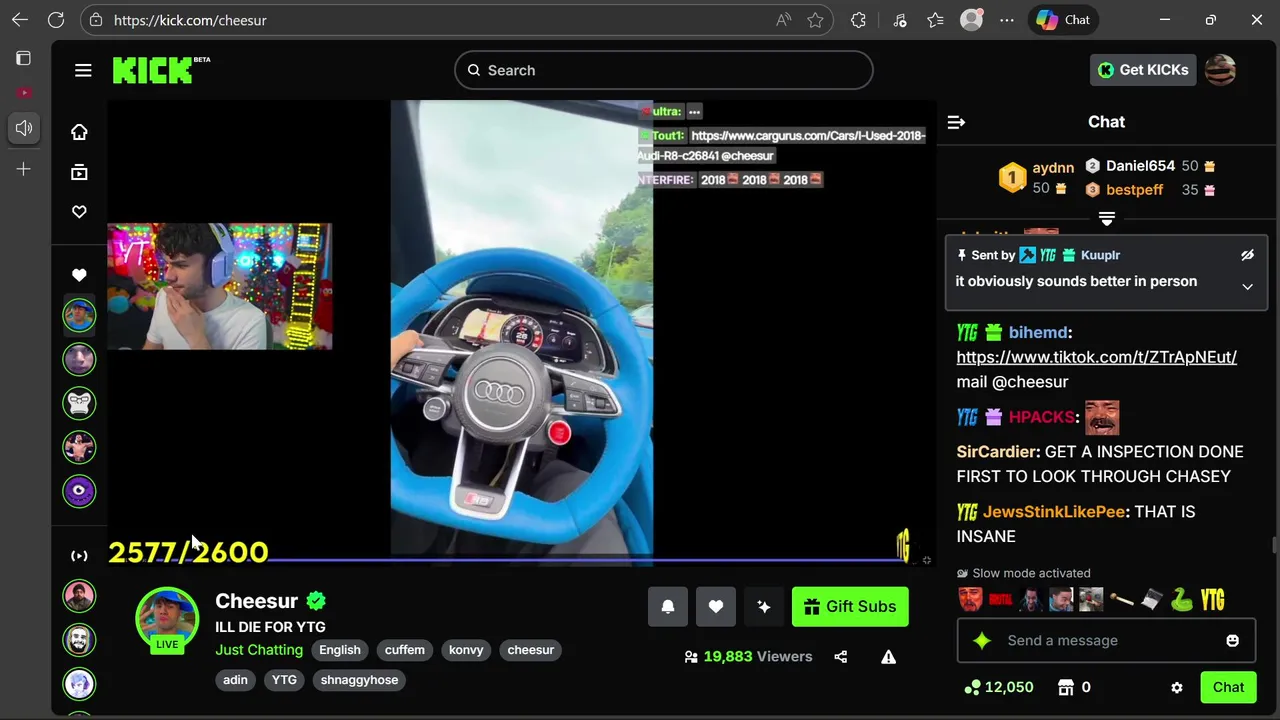Screen dimensions: 1280x720
Task: Click the cuffem tag
Action: (405, 650)
